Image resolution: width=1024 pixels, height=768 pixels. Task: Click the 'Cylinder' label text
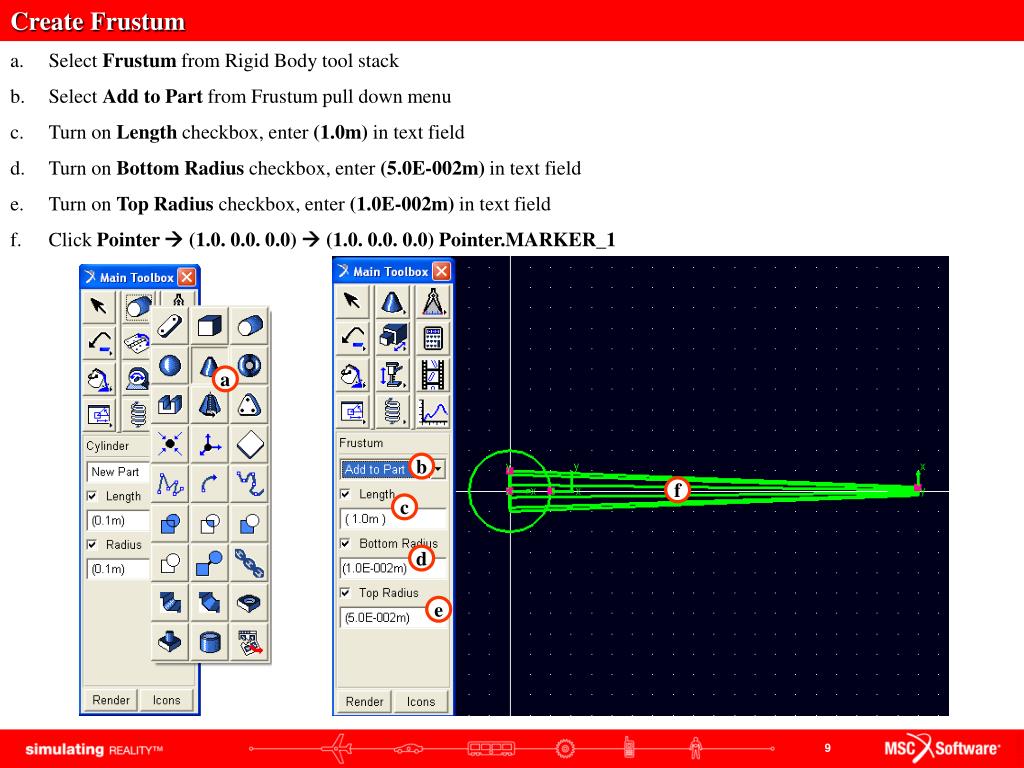tap(108, 446)
